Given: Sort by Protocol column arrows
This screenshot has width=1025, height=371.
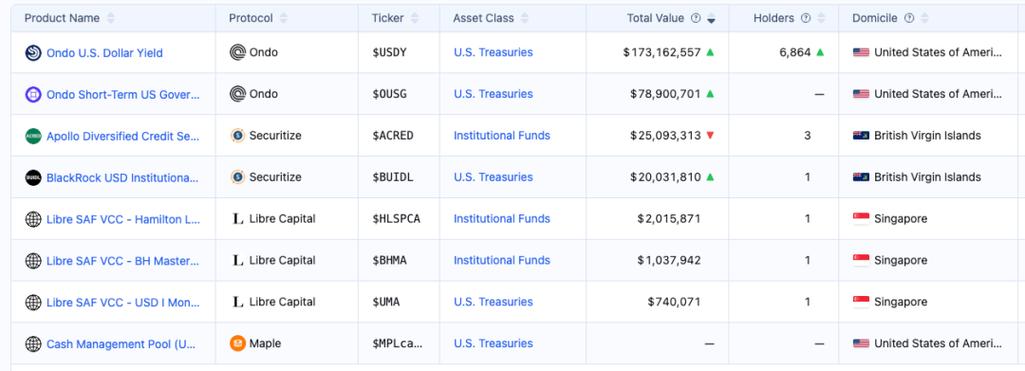Looking at the screenshot, I should pos(283,18).
